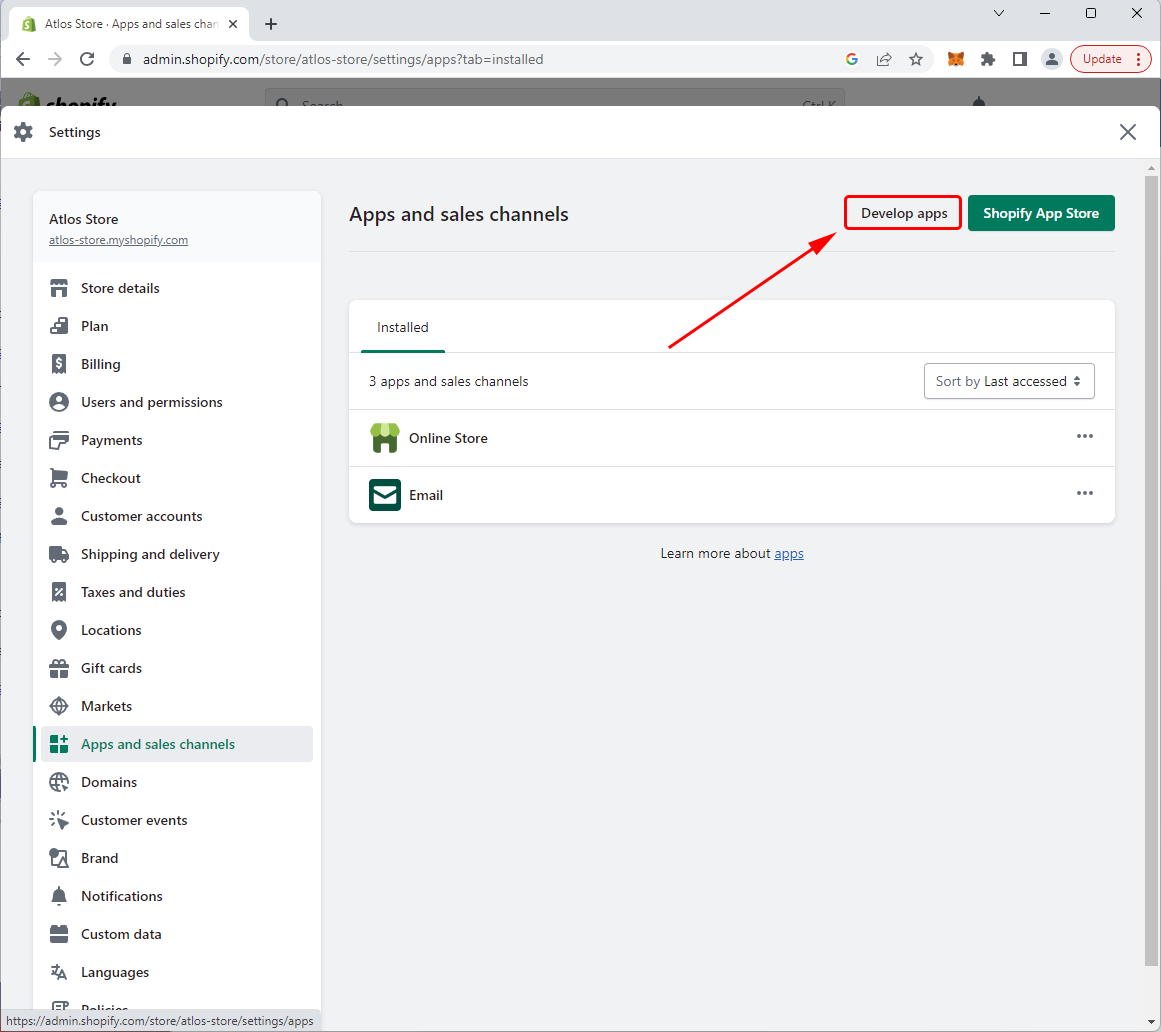Click the Markets globe icon
This screenshot has width=1161, height=1032.
click(58, 706)
